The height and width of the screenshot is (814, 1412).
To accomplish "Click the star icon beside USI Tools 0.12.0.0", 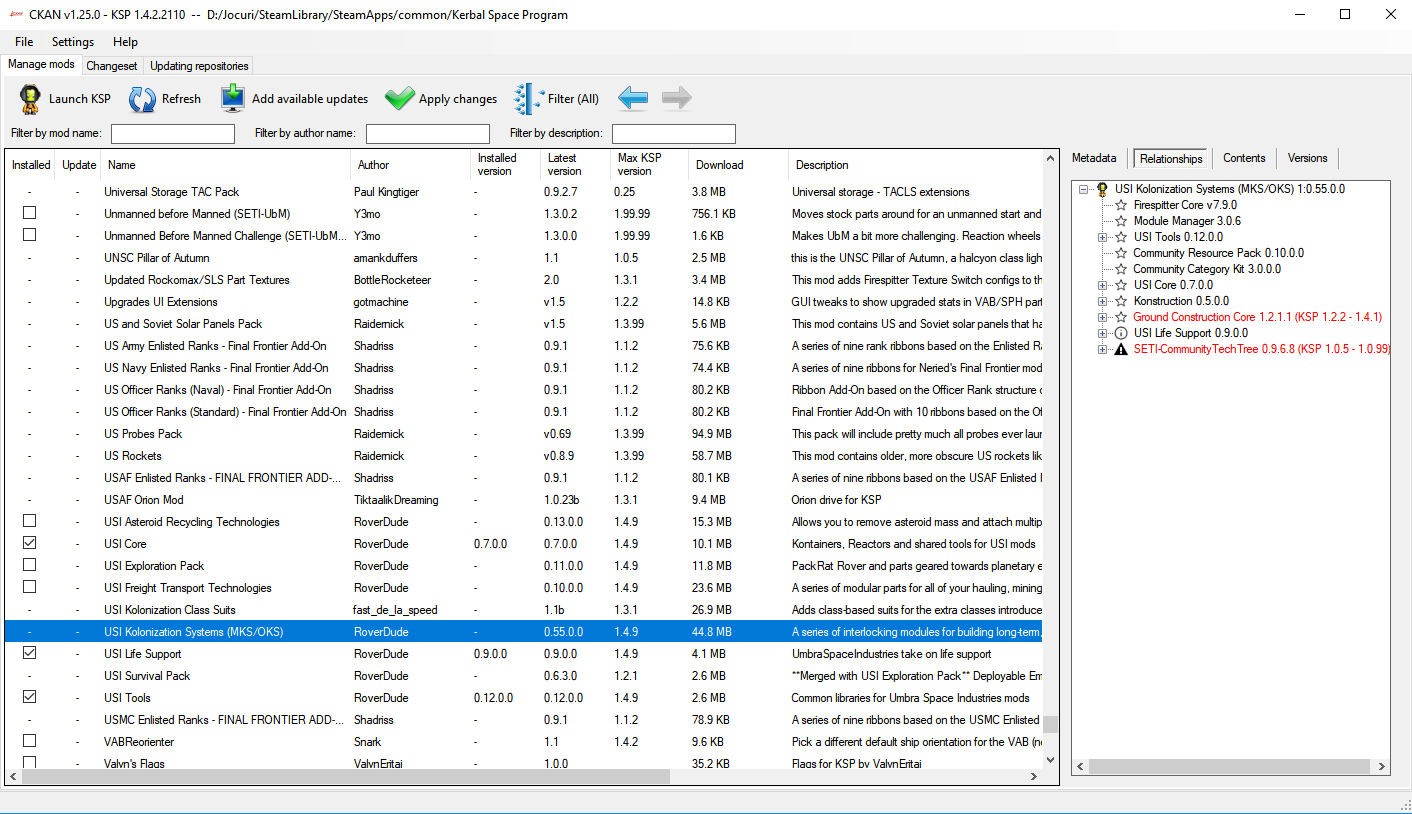I will click(x=1121, y=237).
